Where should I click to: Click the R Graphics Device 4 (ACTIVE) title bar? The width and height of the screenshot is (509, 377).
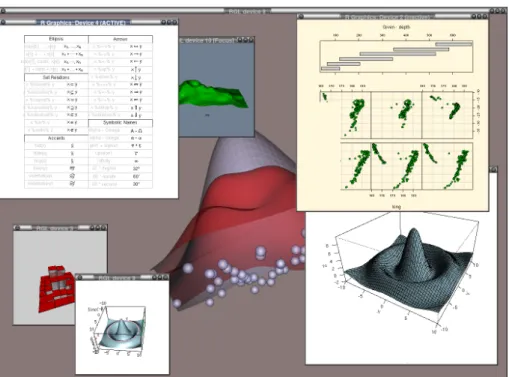coord(83,22)
